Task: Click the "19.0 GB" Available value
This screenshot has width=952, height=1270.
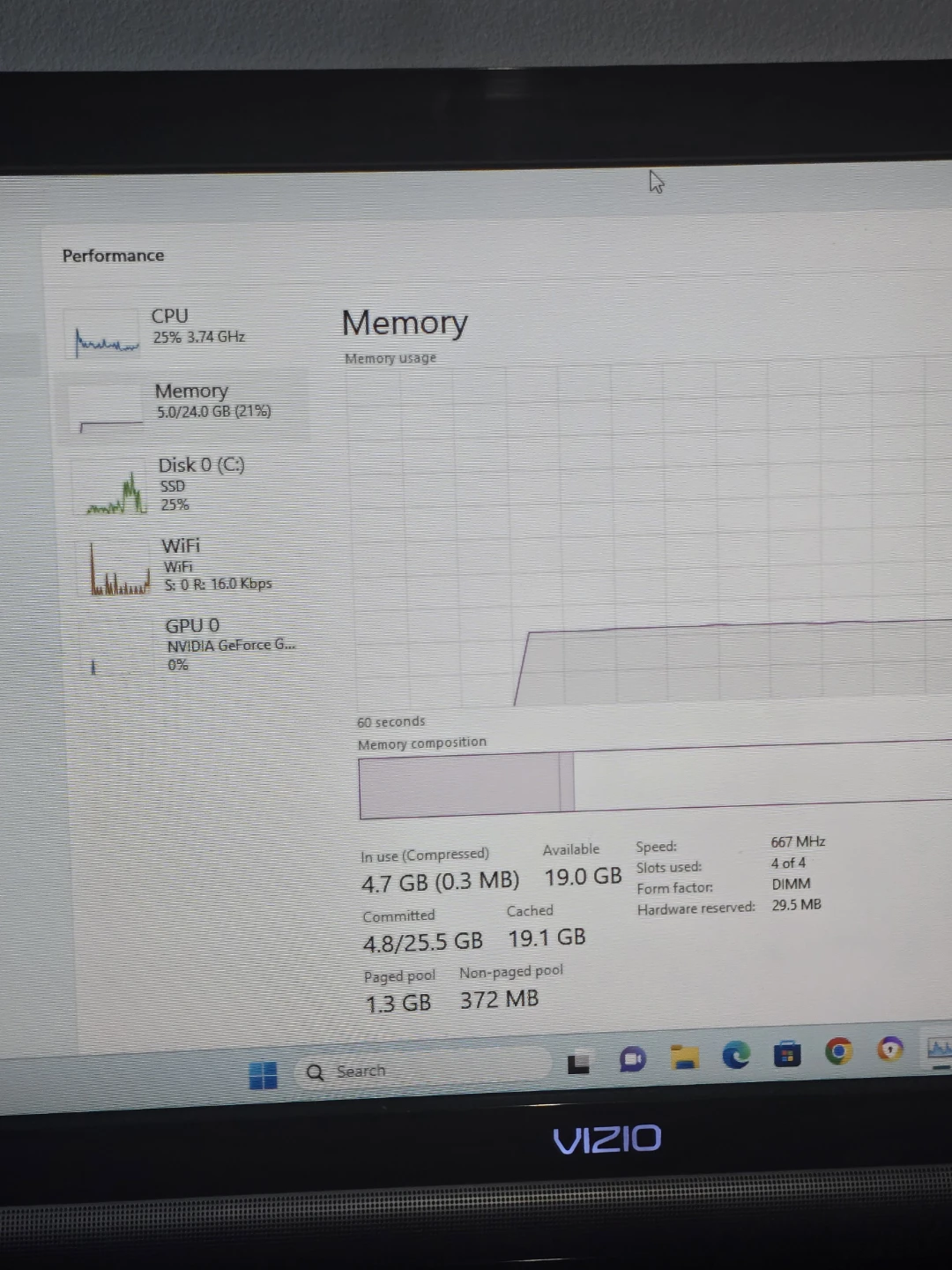Action: pyautogui.click(x=583, y=877)
